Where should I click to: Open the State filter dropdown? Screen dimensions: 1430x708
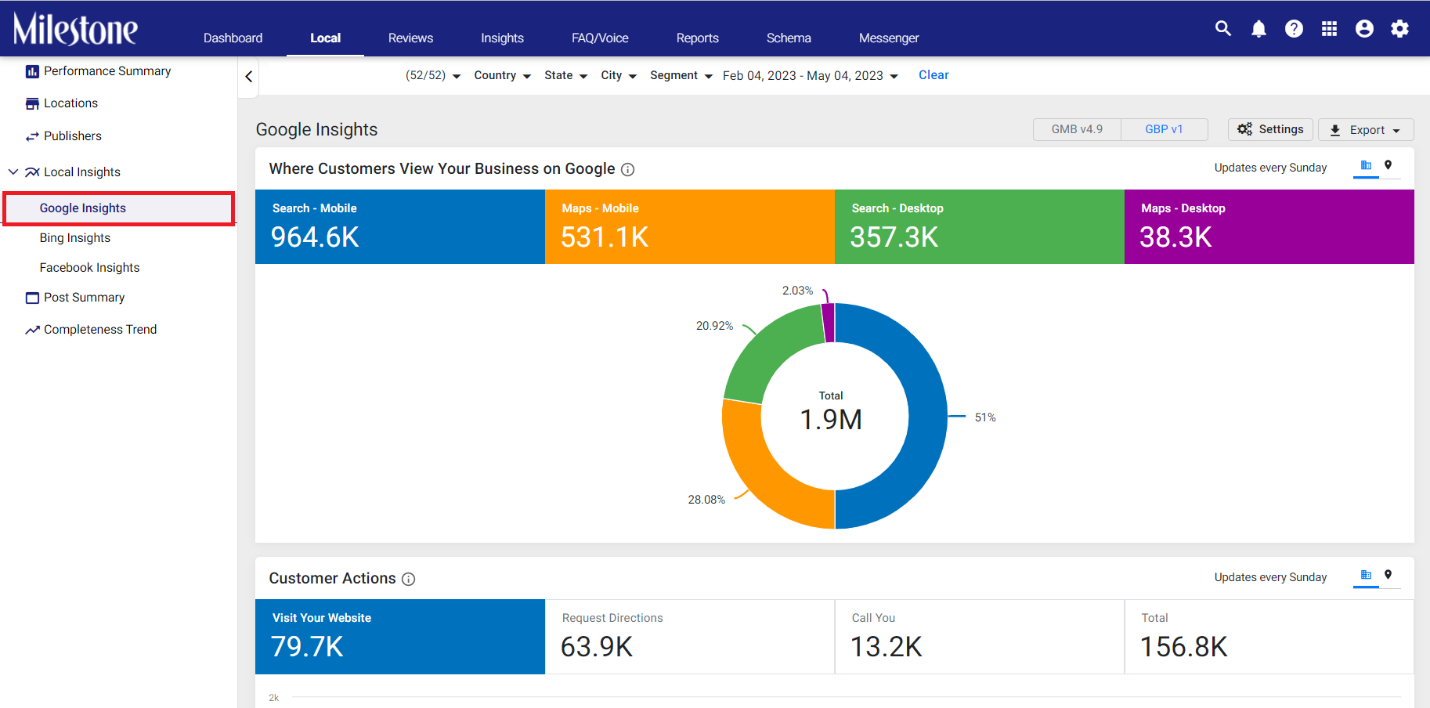[x=566, y=75]
